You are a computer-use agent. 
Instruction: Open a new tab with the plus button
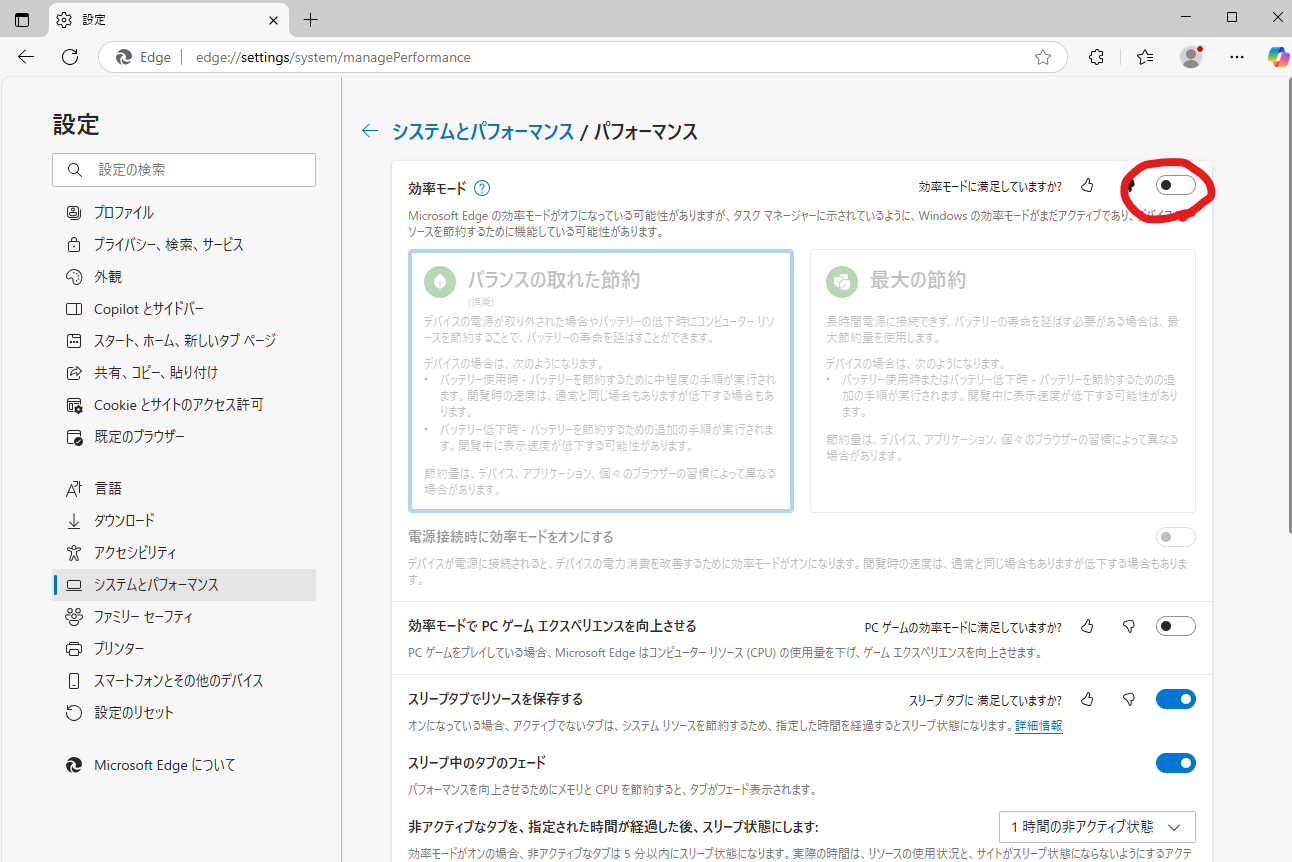tap(310, 19)
